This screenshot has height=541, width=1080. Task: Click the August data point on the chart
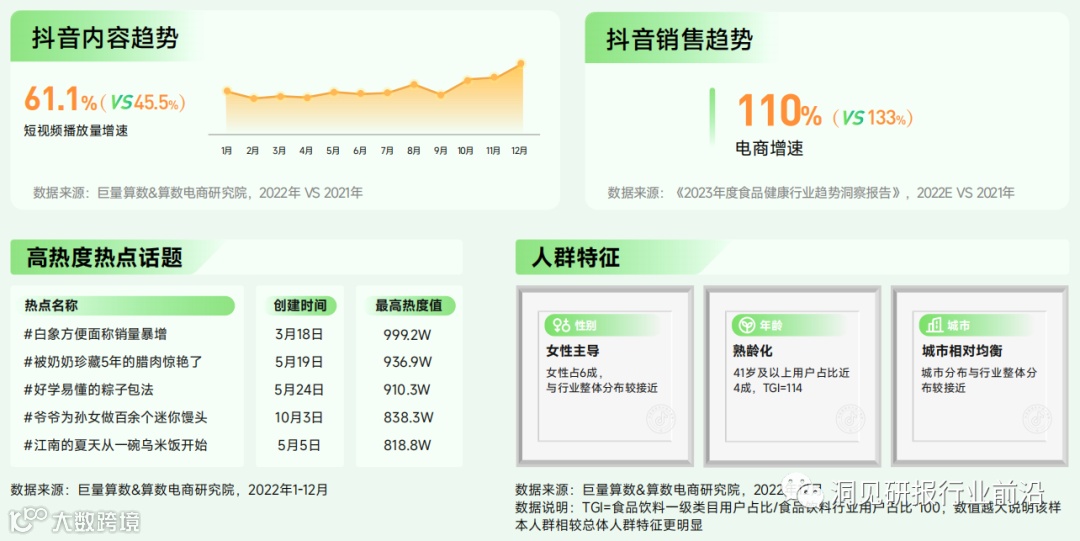(x=414, y=84)
